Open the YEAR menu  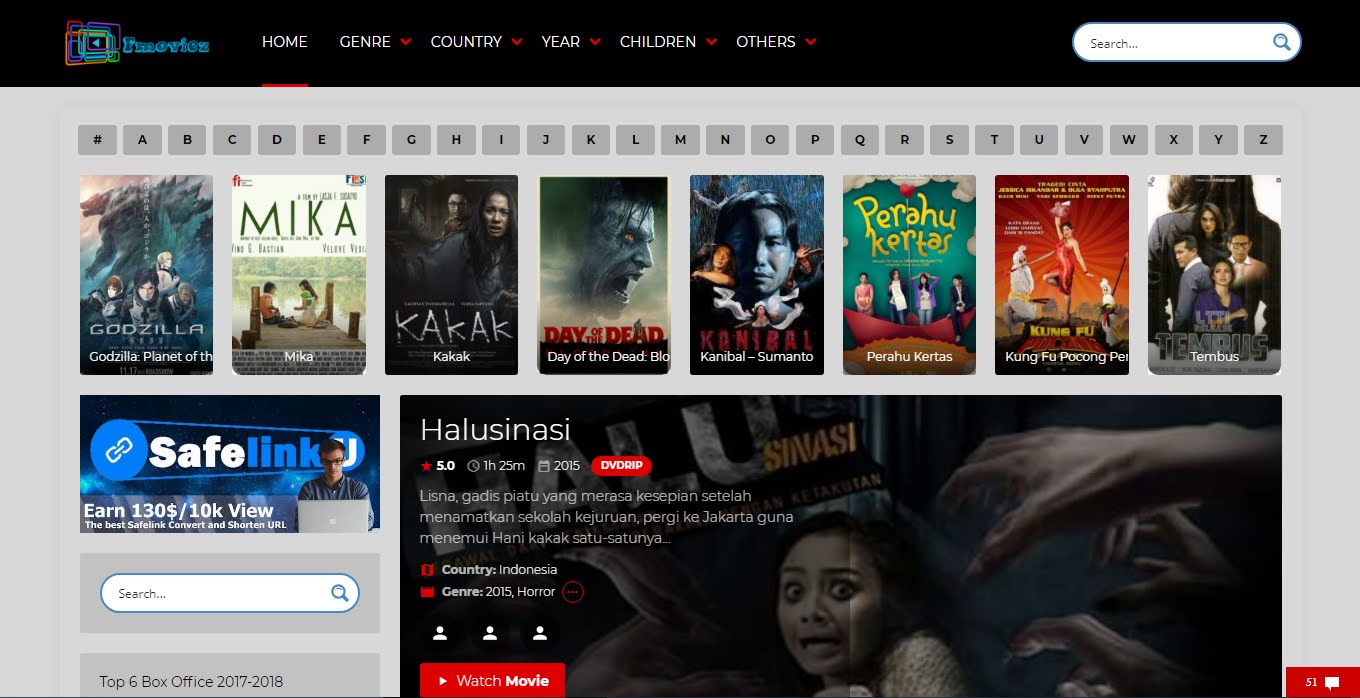(x=560, y=42)
